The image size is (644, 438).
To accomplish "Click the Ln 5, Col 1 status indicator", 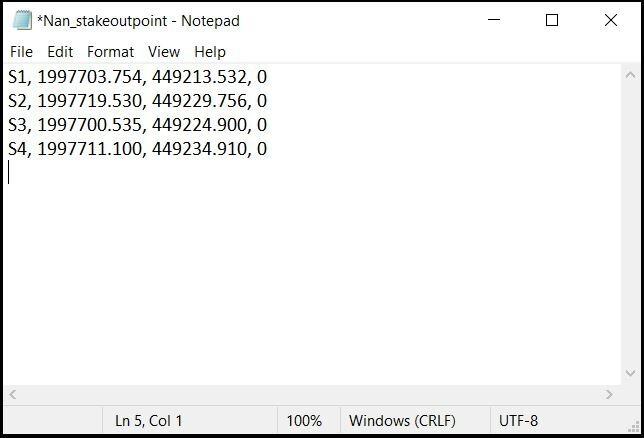I will [149, 421].
